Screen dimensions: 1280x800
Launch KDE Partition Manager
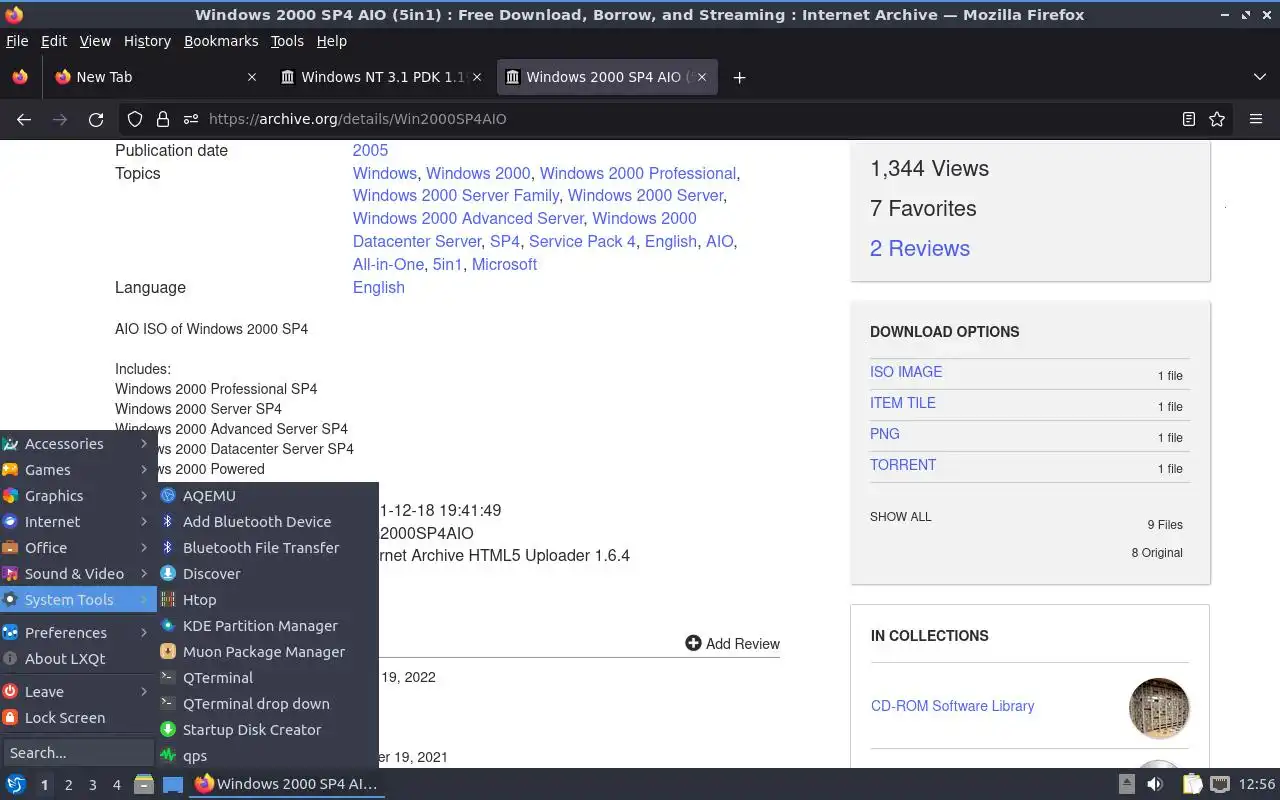[x=266, y=625]
